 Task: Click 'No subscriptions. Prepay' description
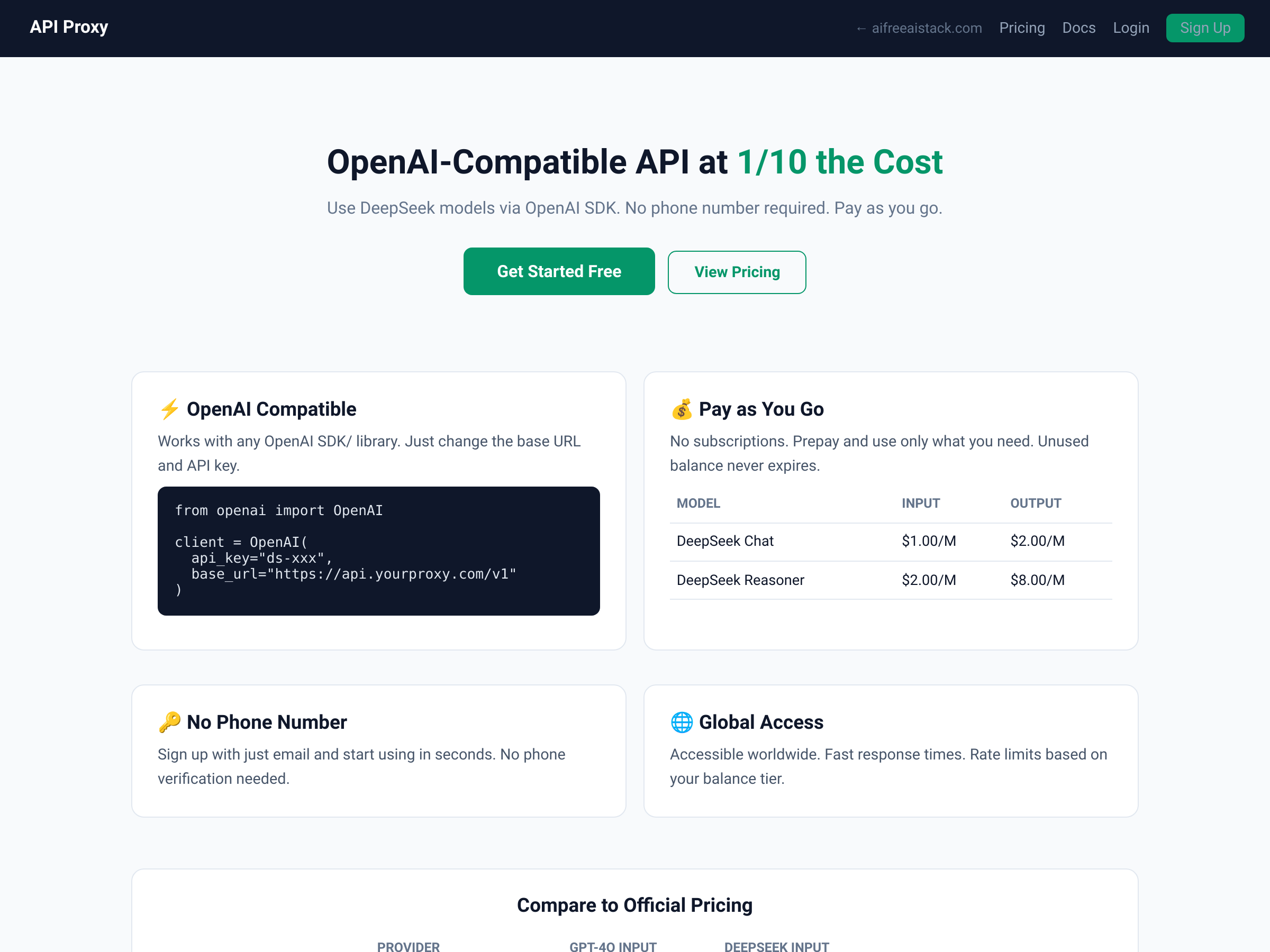click(x=879, y=453)
